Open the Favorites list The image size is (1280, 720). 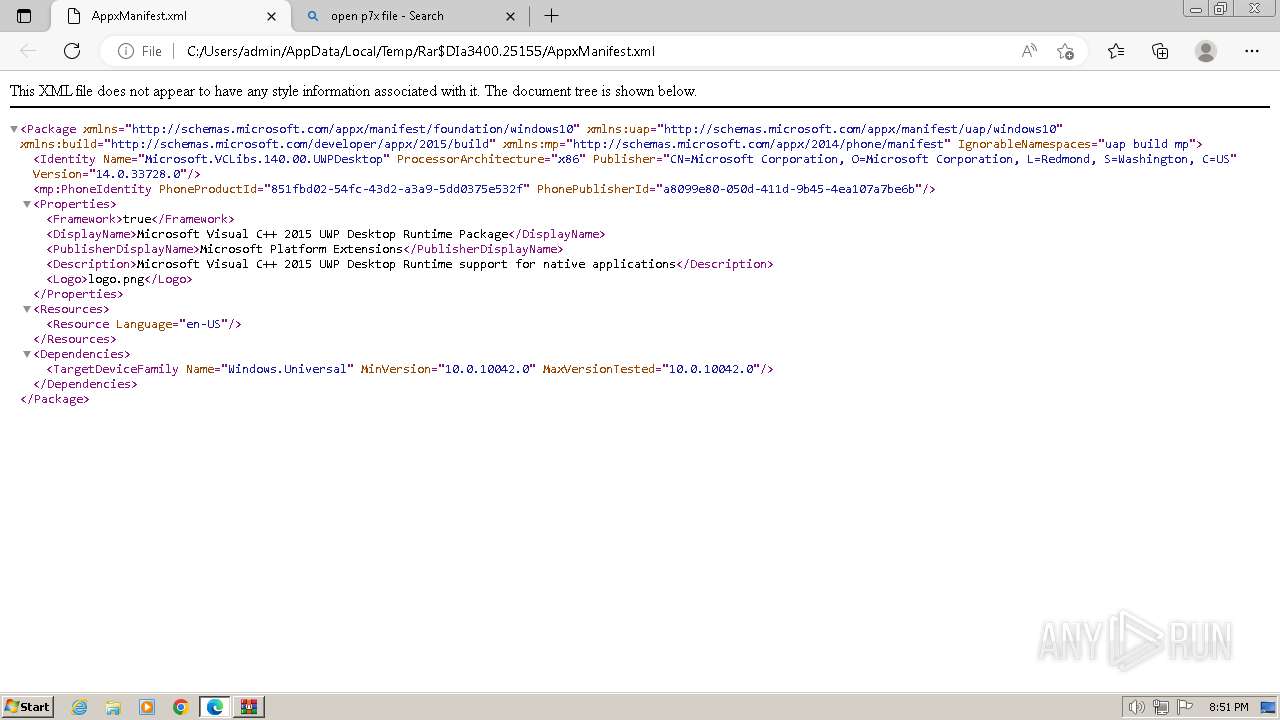click(1116, 51)
